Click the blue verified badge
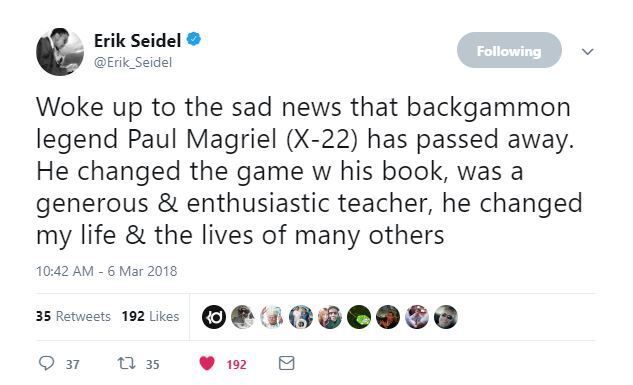The image size is (633, 385). coord(194,39)
